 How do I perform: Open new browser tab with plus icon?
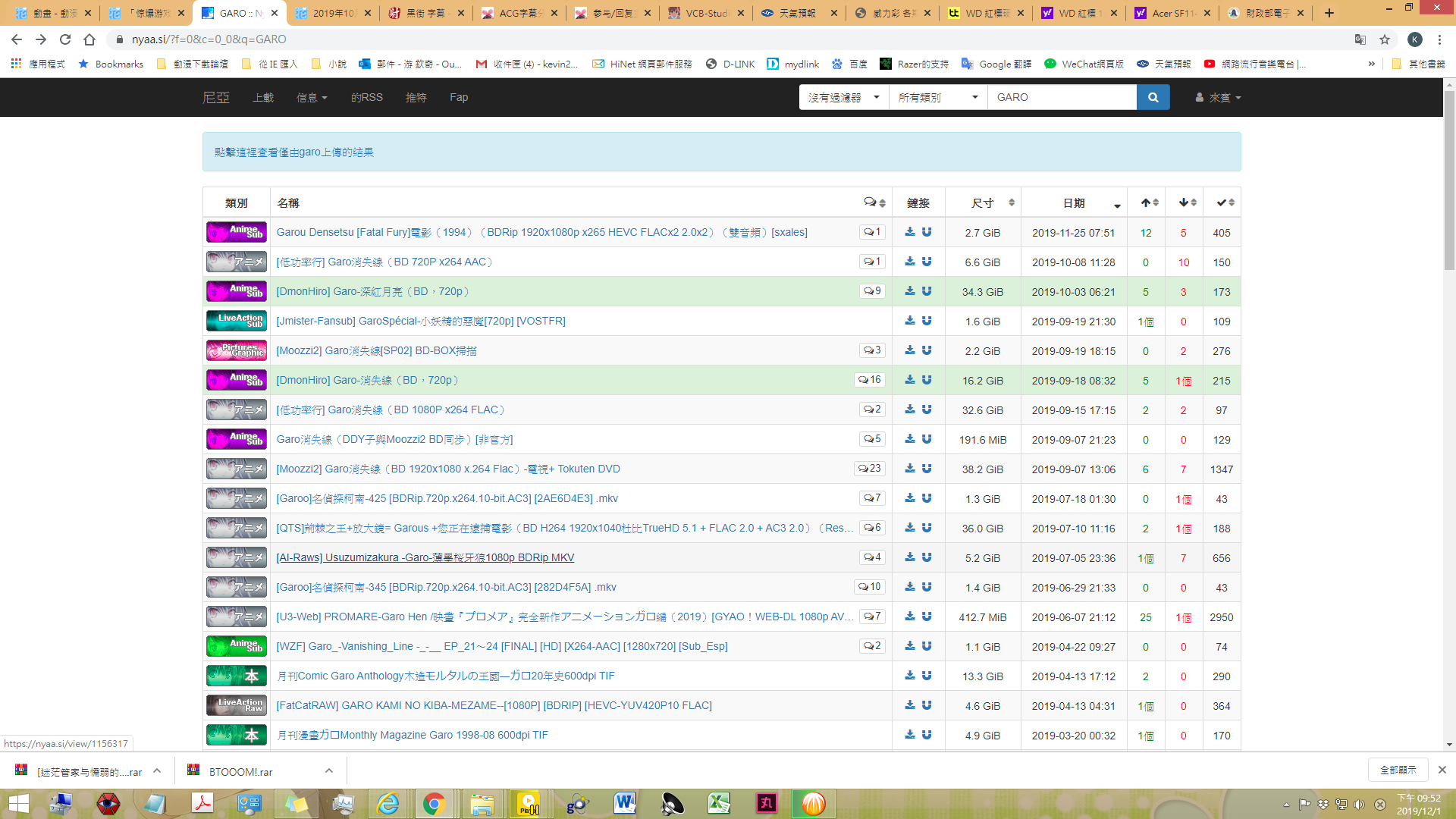click(1329, 13)
